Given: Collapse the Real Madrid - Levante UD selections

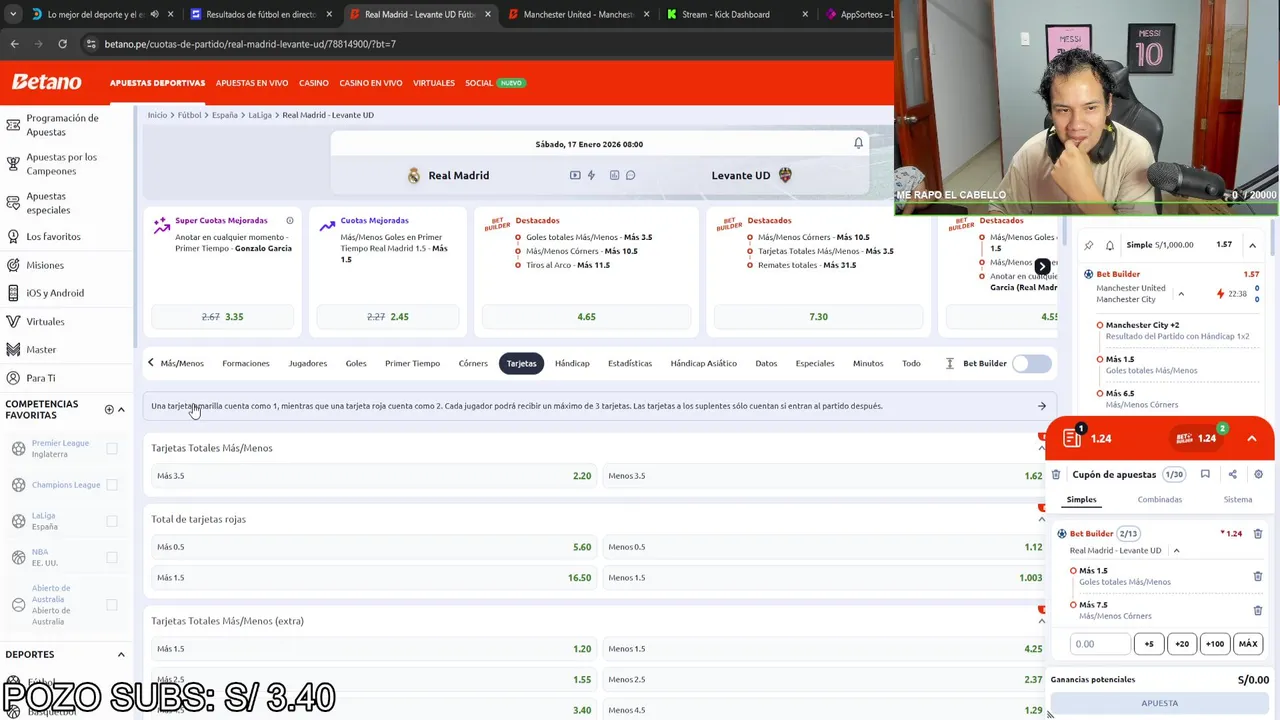Looking at the screenshot, I should (1176, 551).
